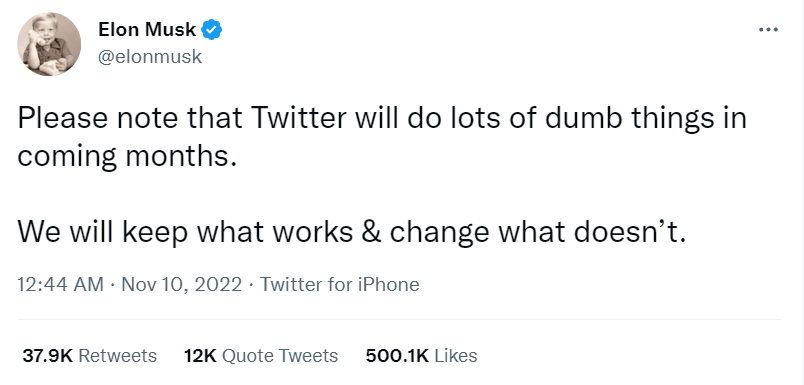The width and height of the screenshot is (804, 385).
Task: Click the word Retweets label
Action: [x=118, y=355]
